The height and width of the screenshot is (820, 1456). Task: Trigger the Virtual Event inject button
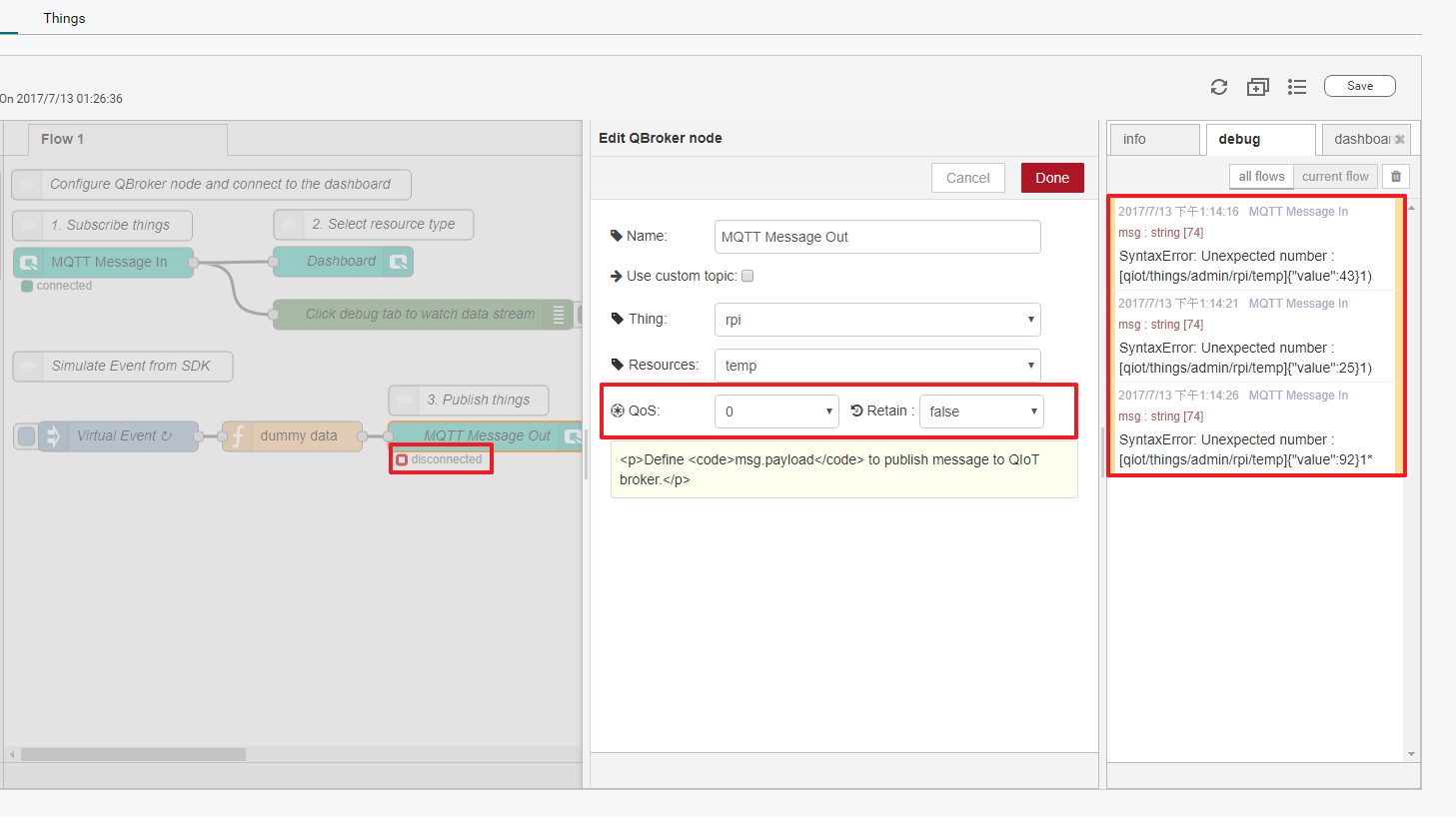(27, 436)
